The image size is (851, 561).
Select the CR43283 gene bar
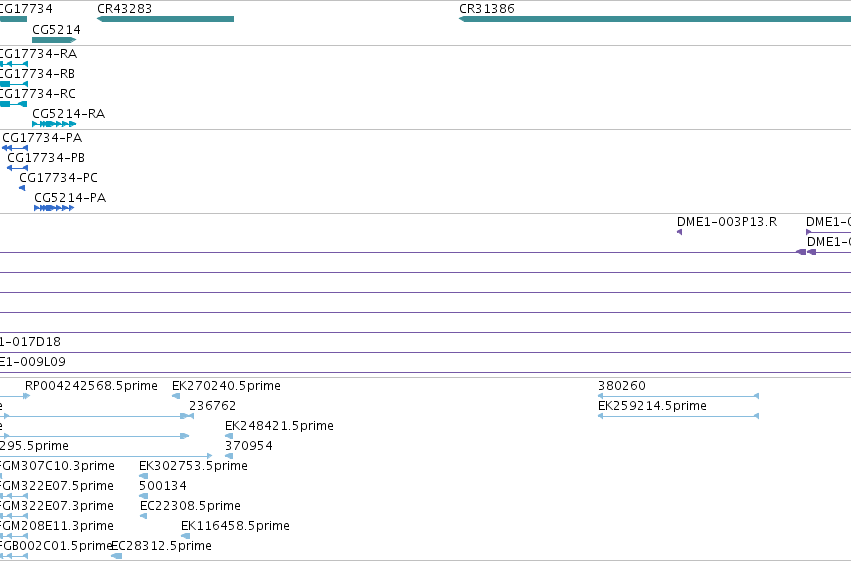165,19
